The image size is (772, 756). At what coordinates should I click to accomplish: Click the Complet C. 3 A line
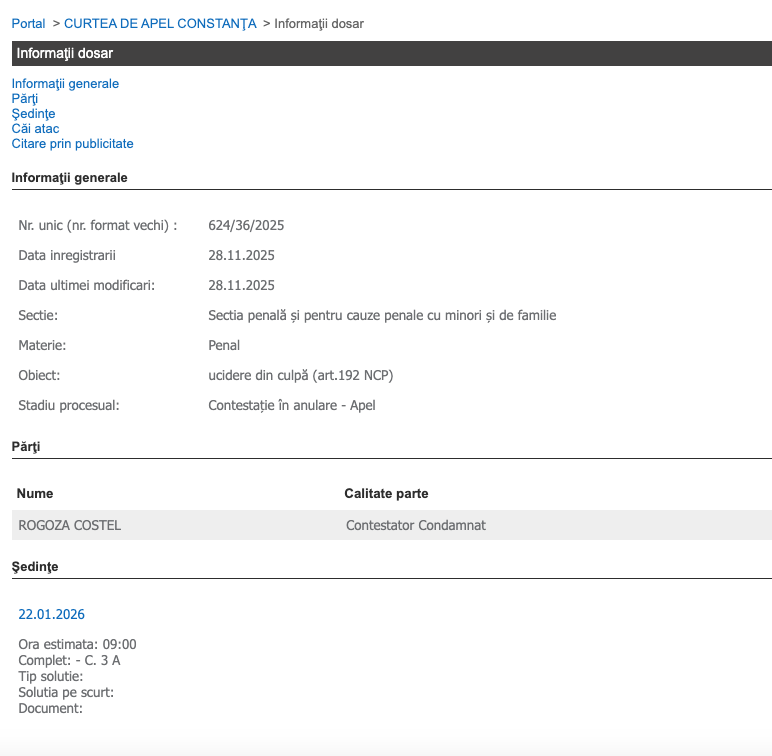(x=69, y=661)
